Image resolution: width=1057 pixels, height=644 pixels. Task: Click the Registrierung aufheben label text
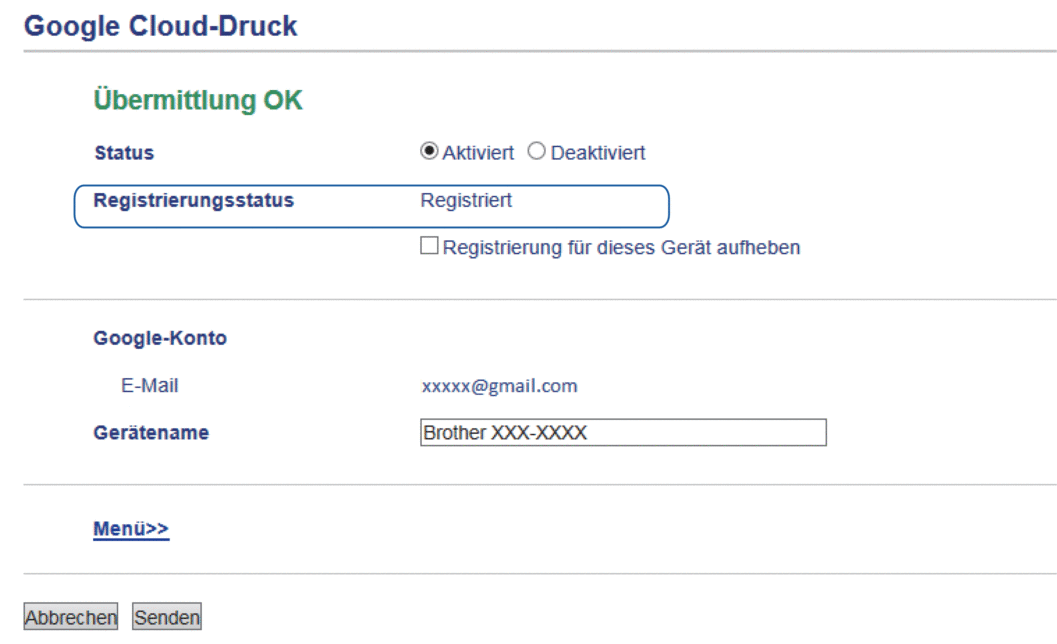point(621,247)
